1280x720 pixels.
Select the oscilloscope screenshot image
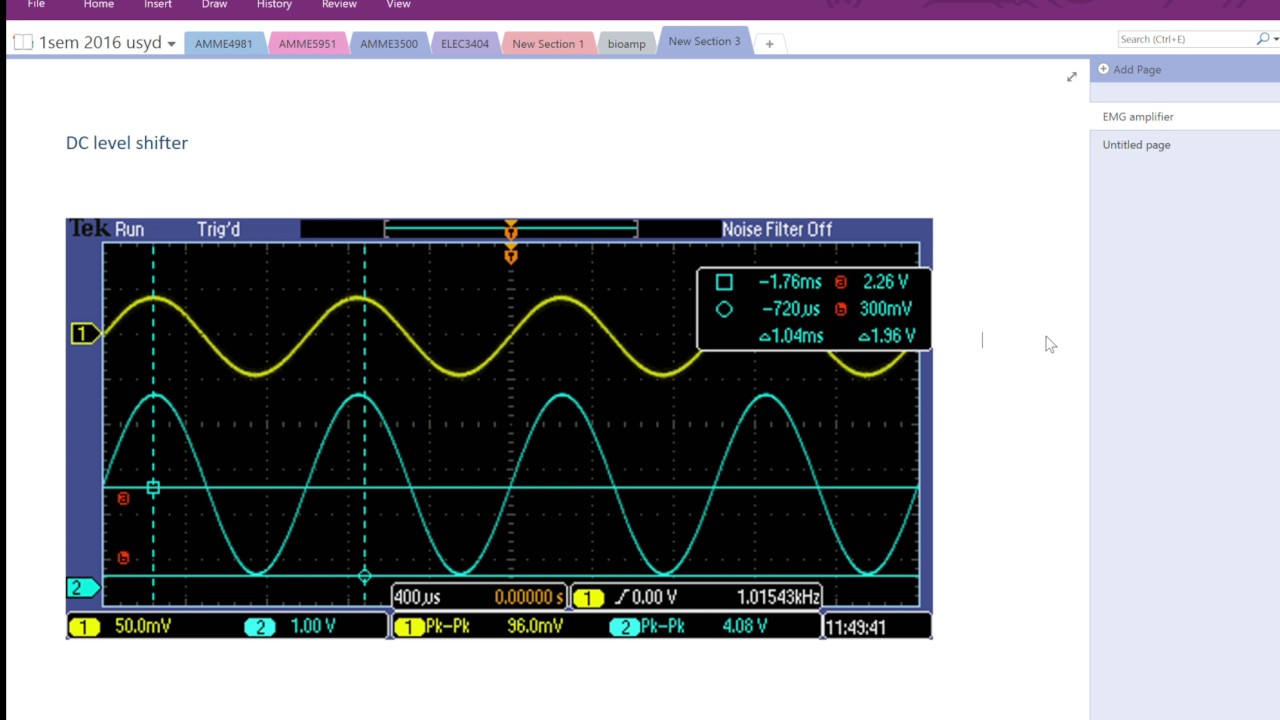click(499, 429)
